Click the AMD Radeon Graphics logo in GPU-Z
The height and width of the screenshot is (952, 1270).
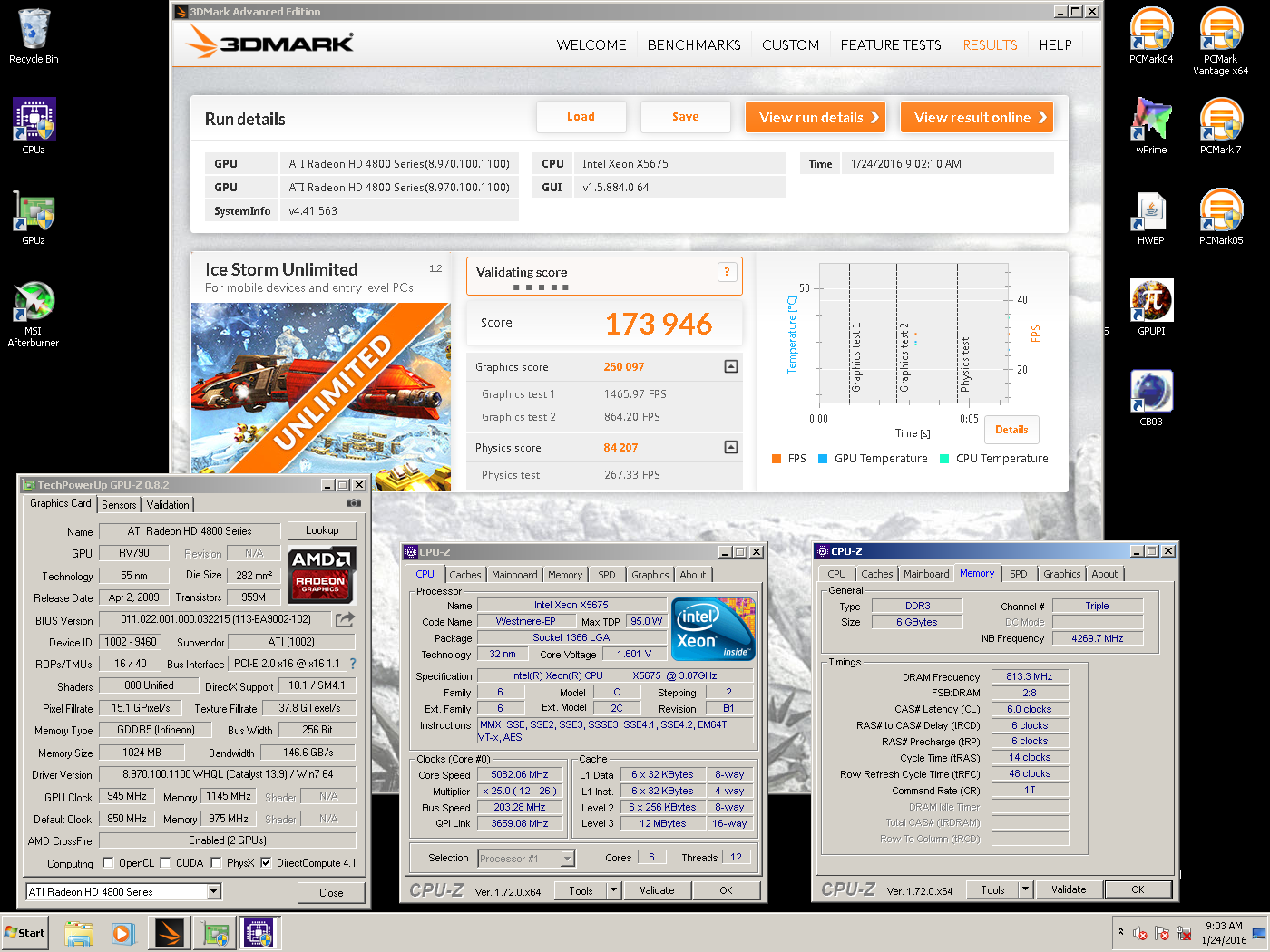[x=321, y=575]
